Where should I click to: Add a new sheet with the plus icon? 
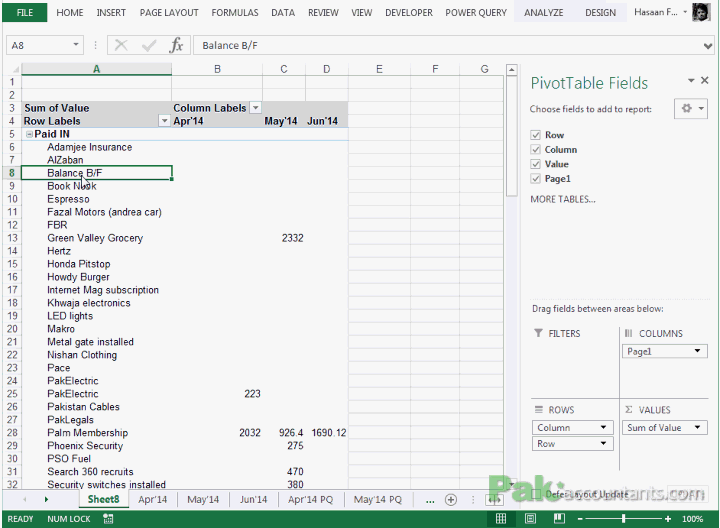451,500
